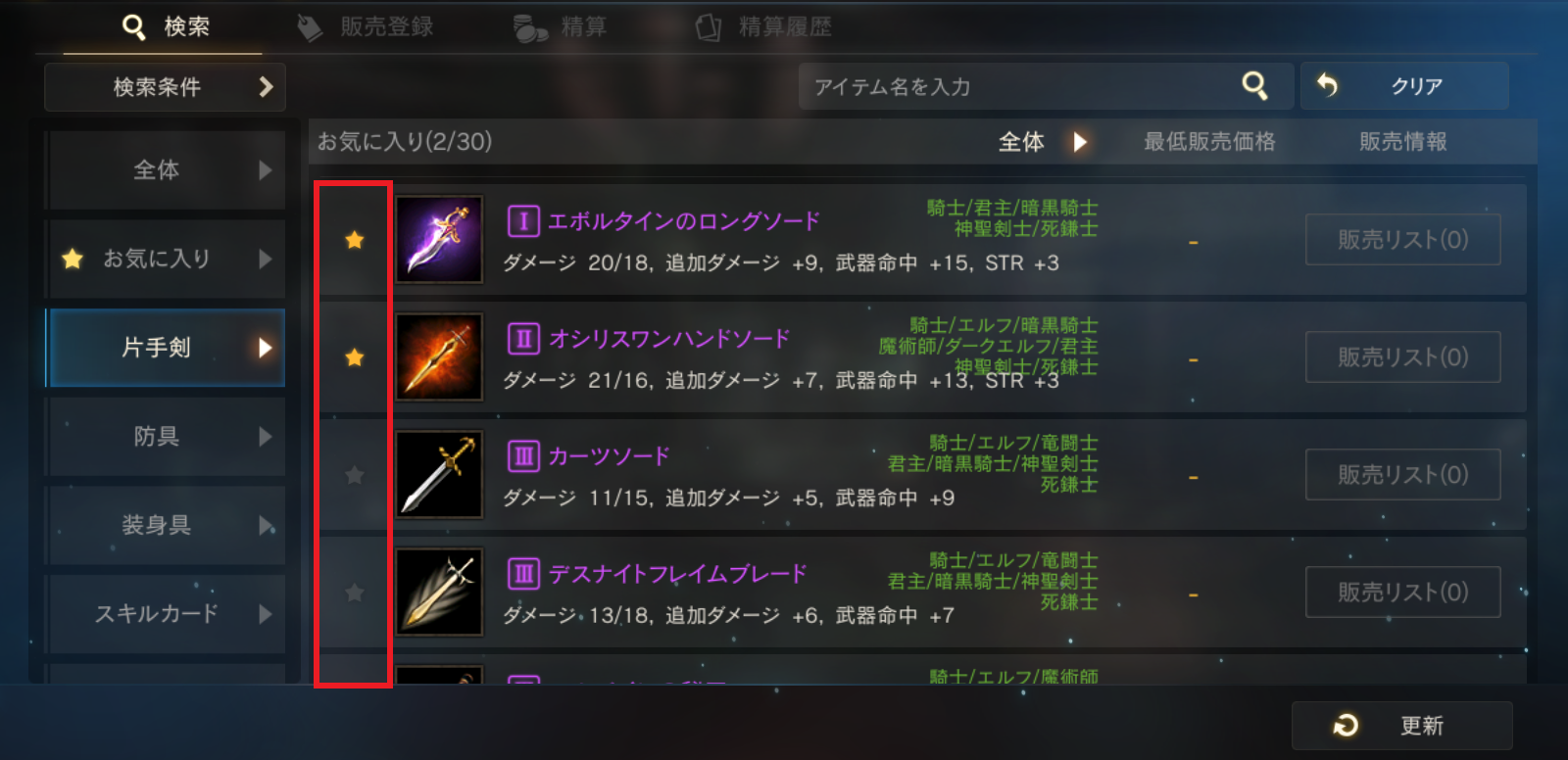Sort by the 最低販売価格 column header
The height and width of the screenshot is (760, 1568).
point(1209,142)
